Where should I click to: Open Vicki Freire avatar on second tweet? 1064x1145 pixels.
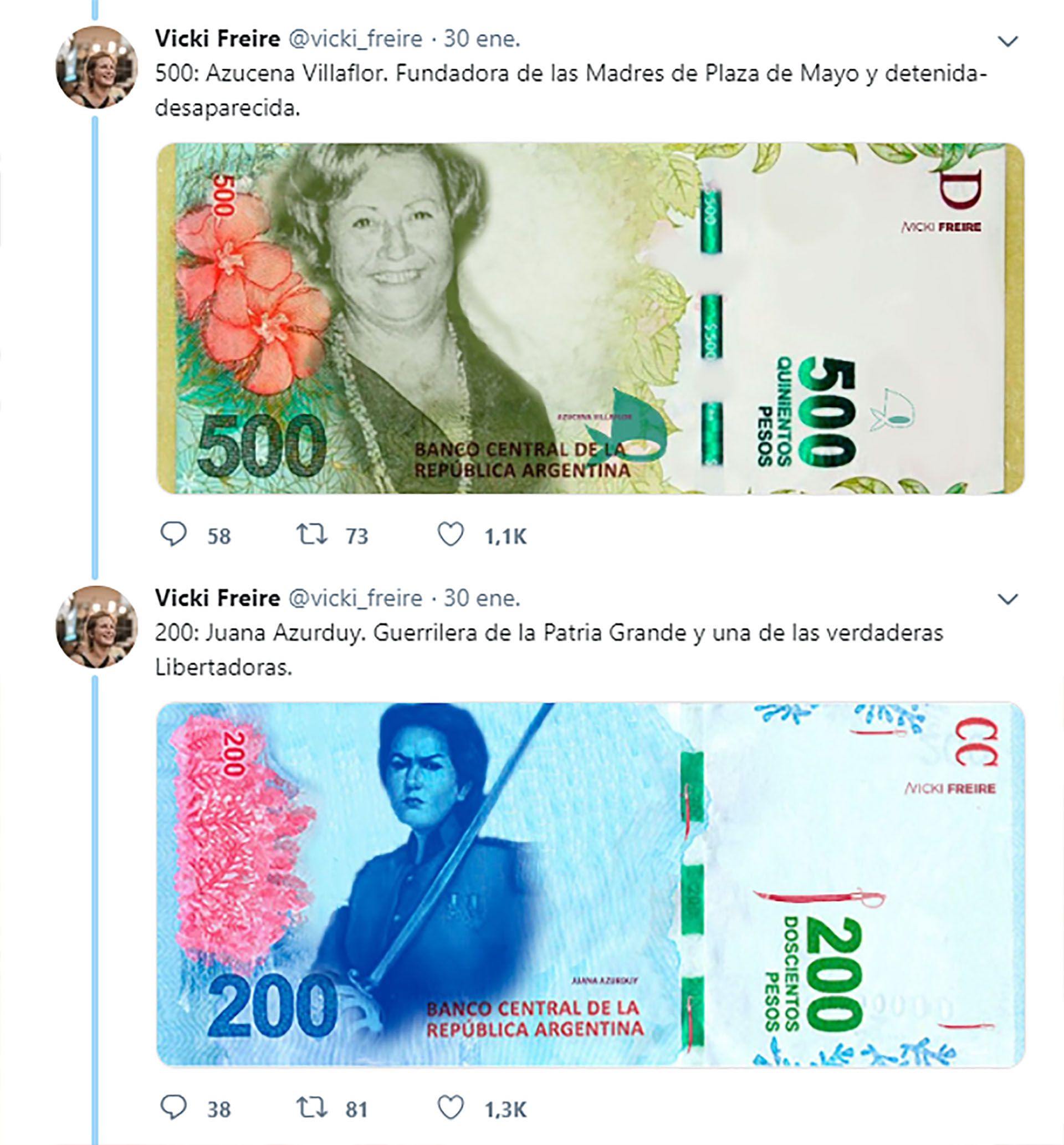(97, 626)
